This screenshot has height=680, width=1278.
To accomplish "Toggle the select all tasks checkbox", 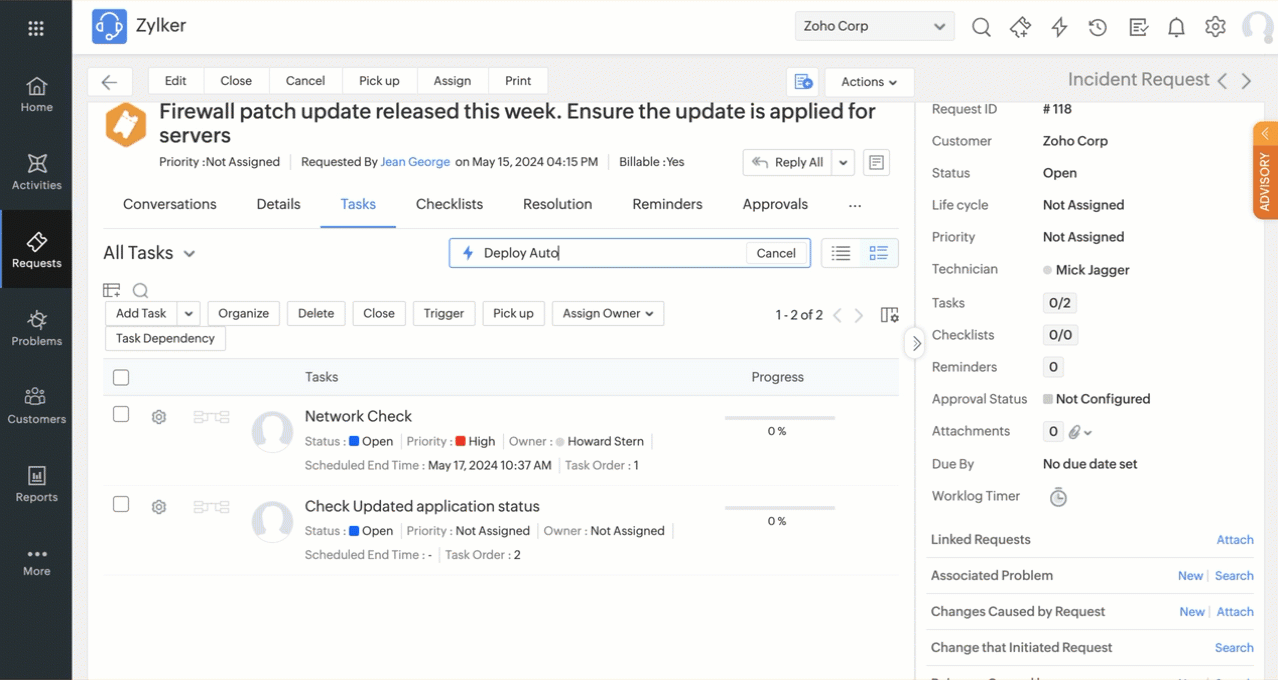I will [x=121, y=377].
